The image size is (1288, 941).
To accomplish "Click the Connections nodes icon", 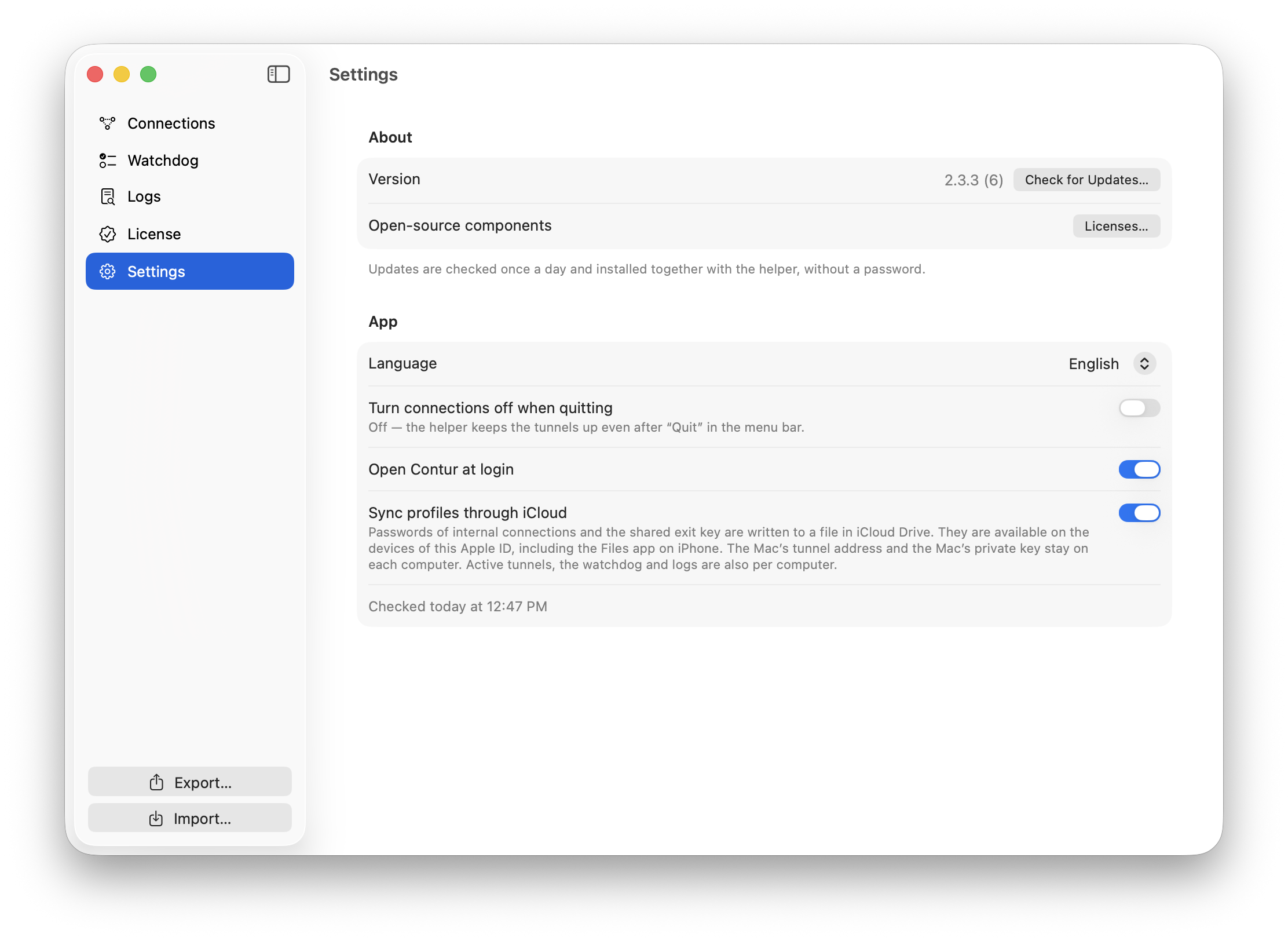I will (108, 123).
